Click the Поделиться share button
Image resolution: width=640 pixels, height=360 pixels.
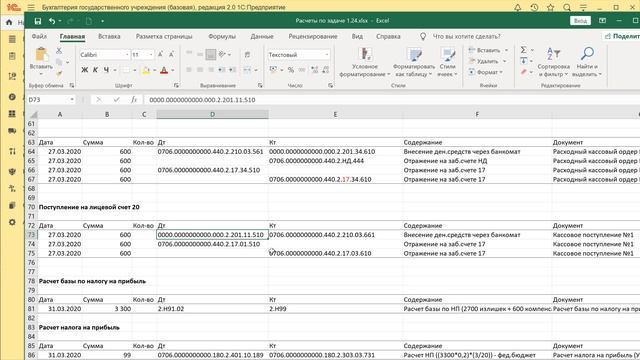pos(622,36)
